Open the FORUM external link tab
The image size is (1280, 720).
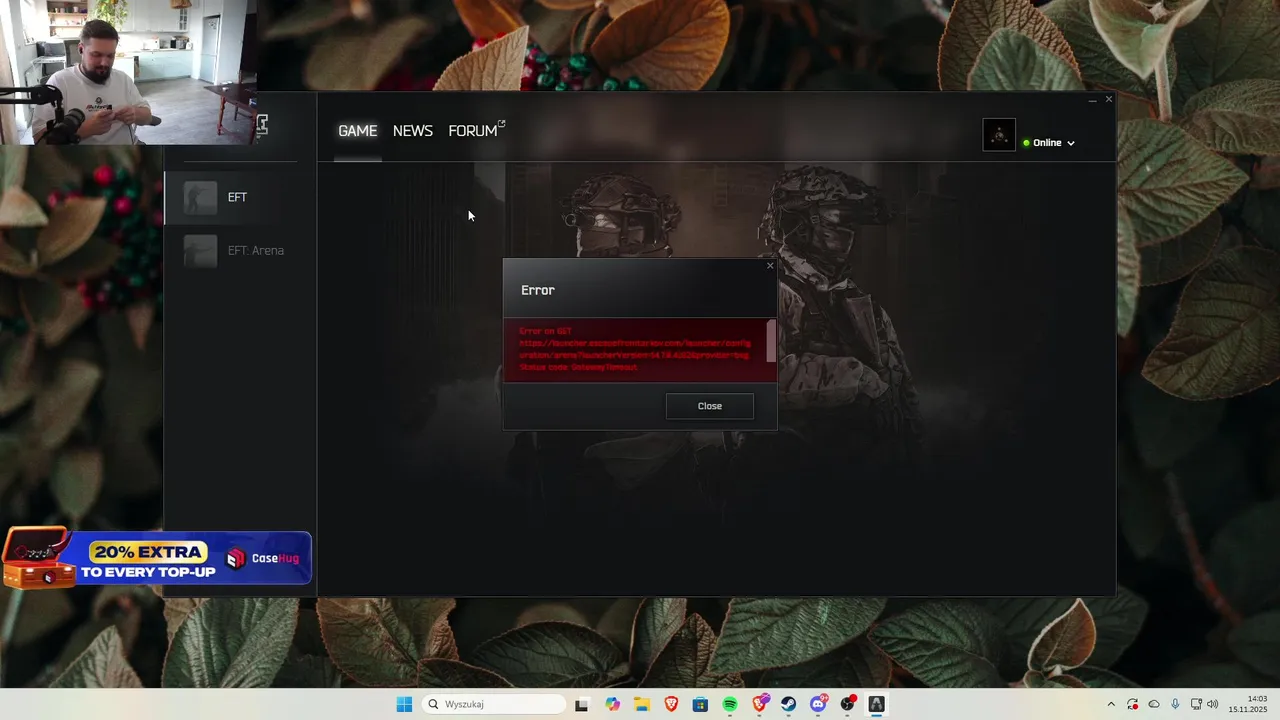point(476,131)
